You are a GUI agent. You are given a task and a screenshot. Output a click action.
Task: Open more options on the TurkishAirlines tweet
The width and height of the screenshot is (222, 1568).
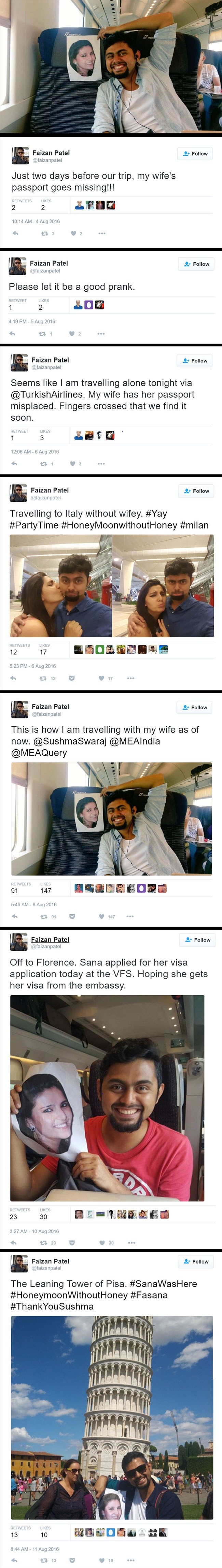[x=101, y=464]
